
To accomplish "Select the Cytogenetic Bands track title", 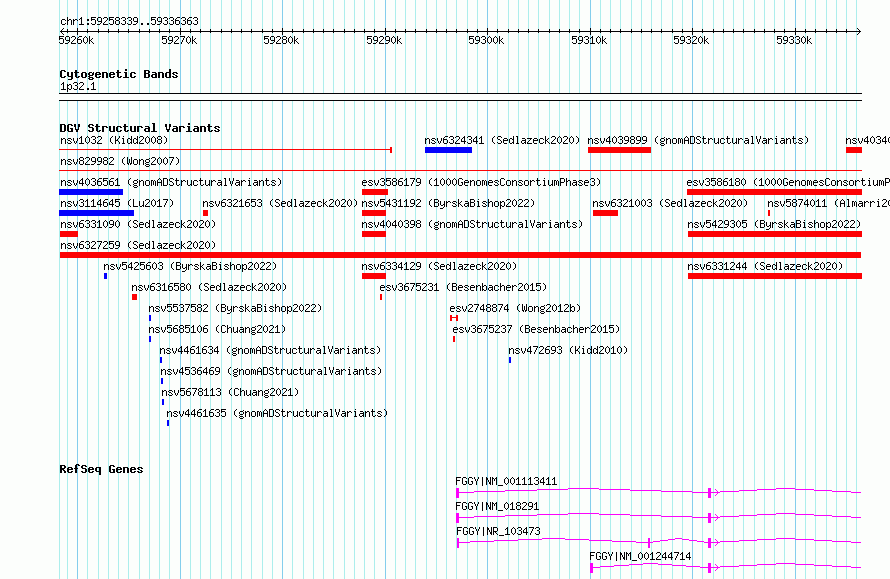I will (119, 74).
